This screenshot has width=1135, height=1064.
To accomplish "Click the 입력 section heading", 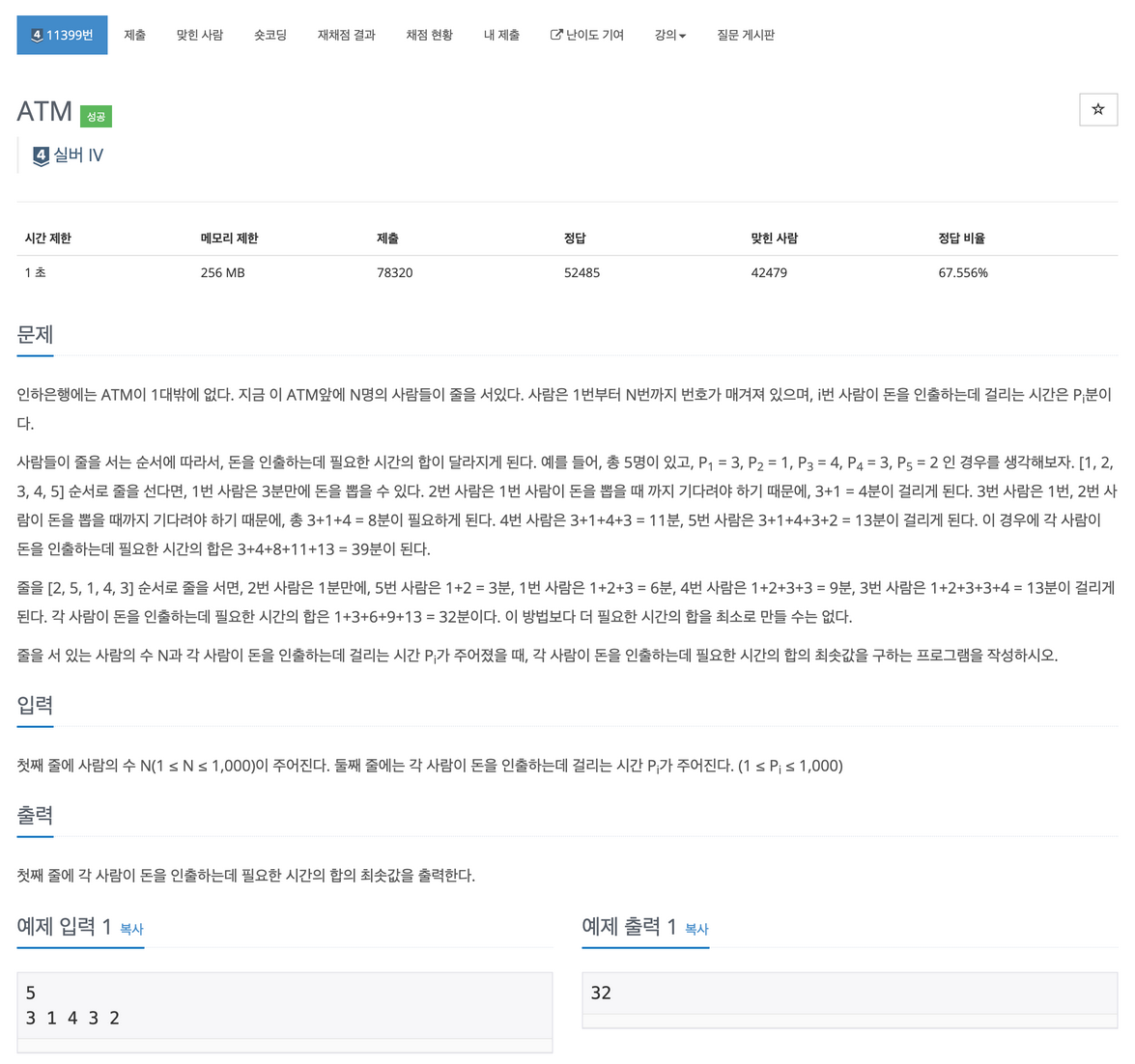I will click(35, 705).
